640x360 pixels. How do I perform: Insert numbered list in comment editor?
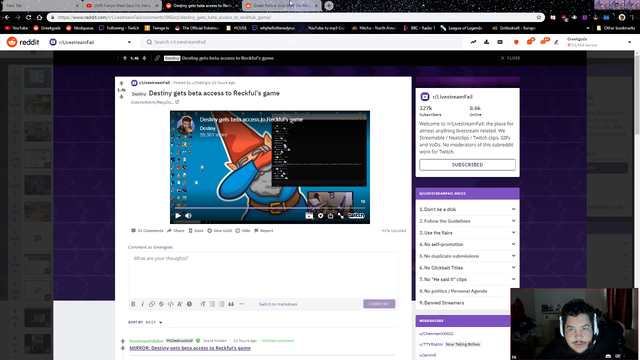(222, 304)
